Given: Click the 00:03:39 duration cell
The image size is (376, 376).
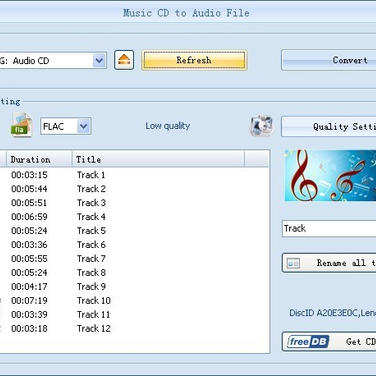Looking at the screenshot, I should [29, 315].
